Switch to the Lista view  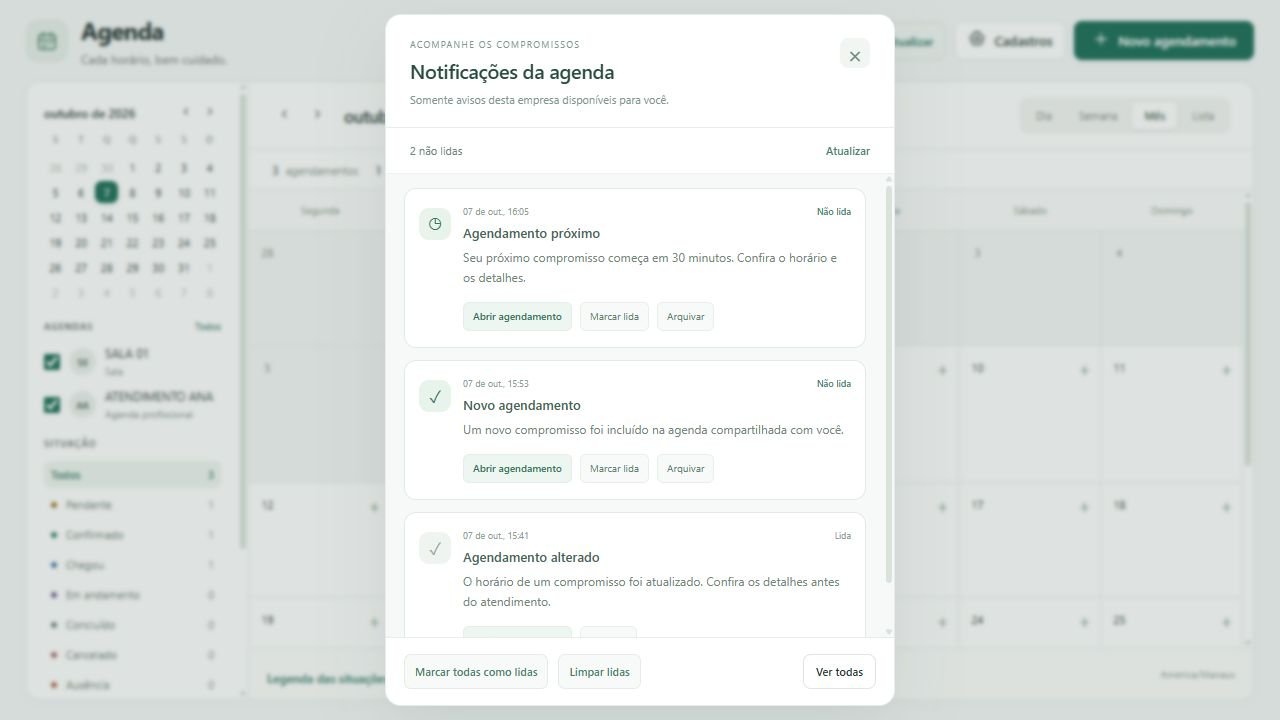(1203, 116)
